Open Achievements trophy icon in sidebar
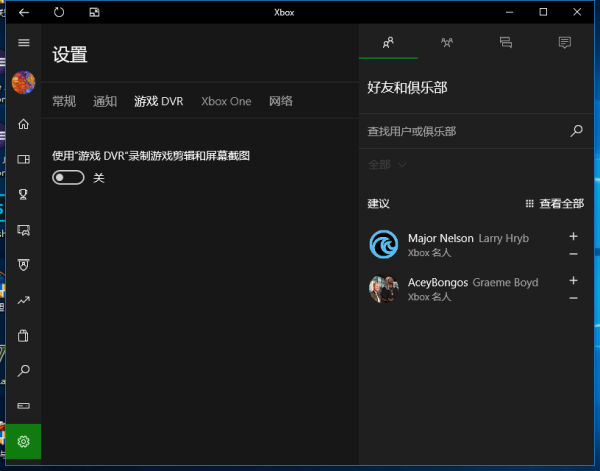Viewport: 600px width, 471px height. click(24, 194)
